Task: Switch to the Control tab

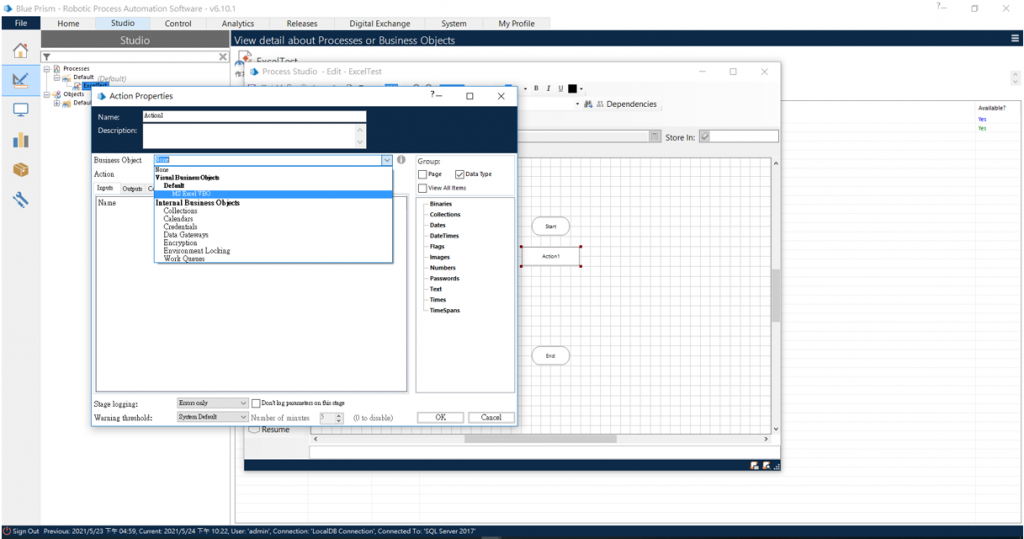Action: pos(178,24)
